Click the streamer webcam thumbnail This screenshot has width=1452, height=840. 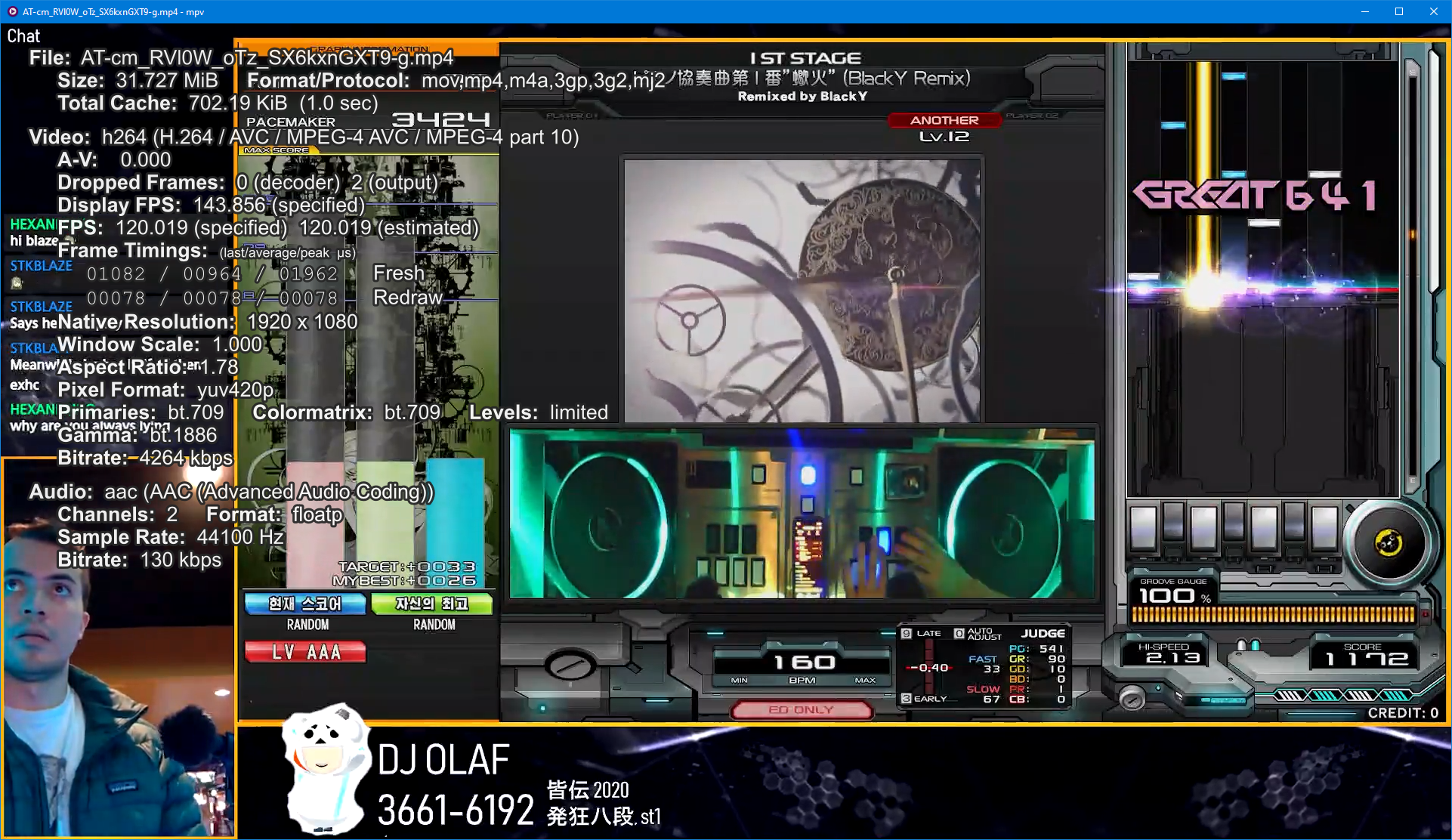click(x=119, y=648)
